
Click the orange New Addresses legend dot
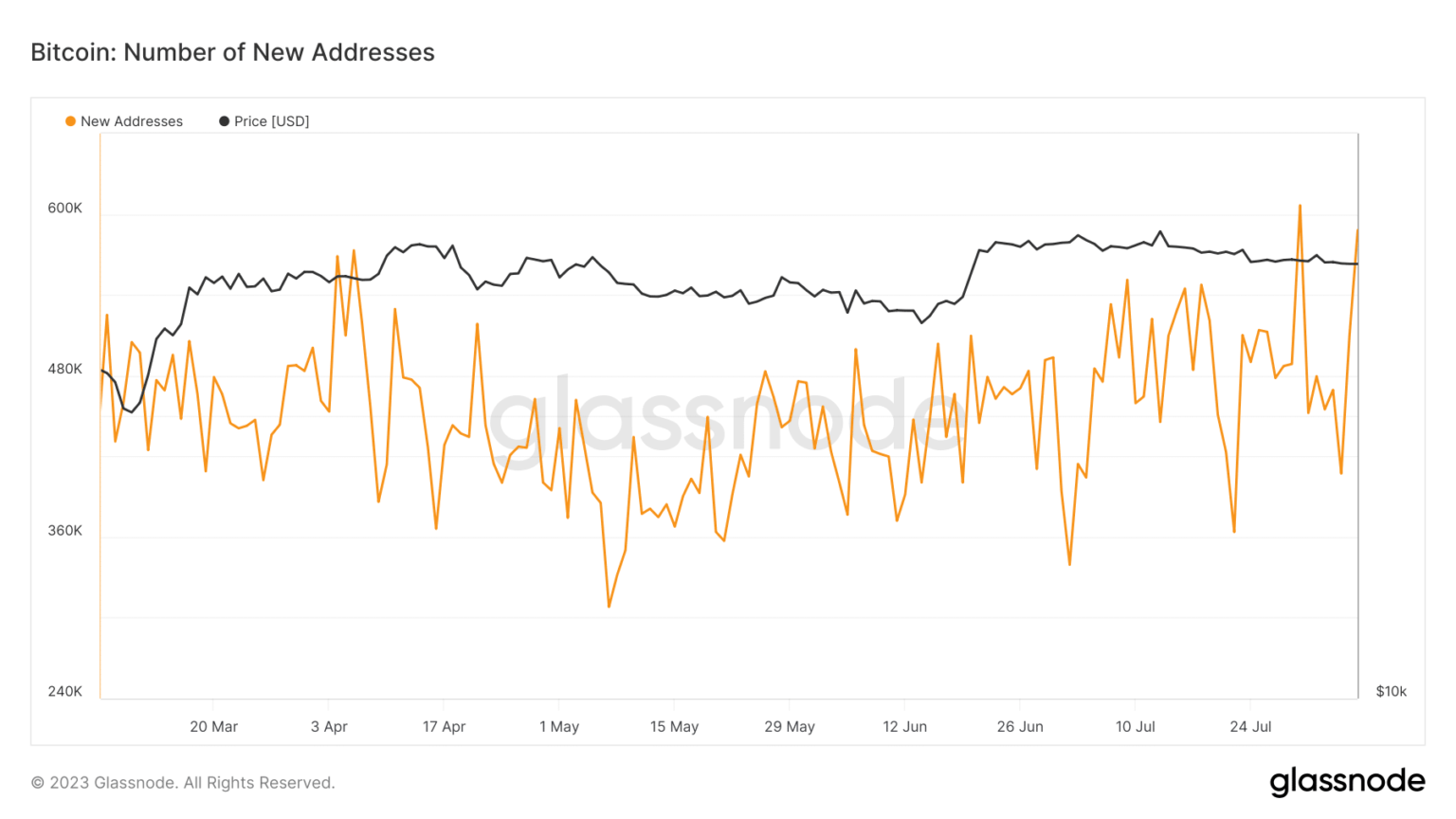coord(70,121)
